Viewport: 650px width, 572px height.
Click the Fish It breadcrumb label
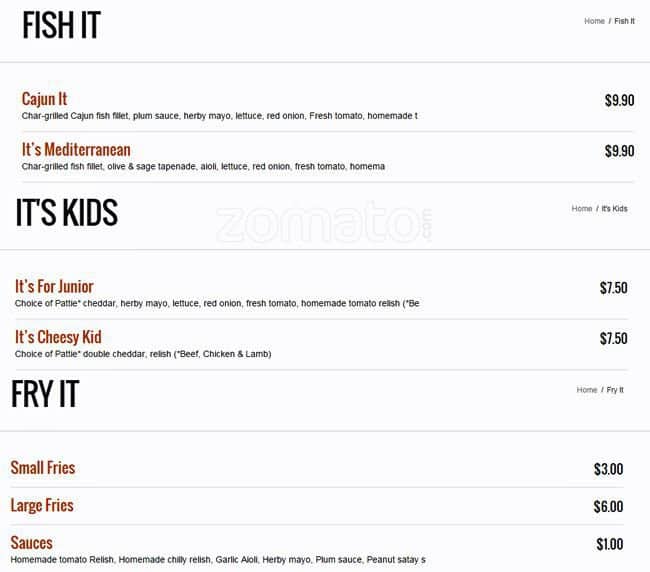[x=624, y=21]
